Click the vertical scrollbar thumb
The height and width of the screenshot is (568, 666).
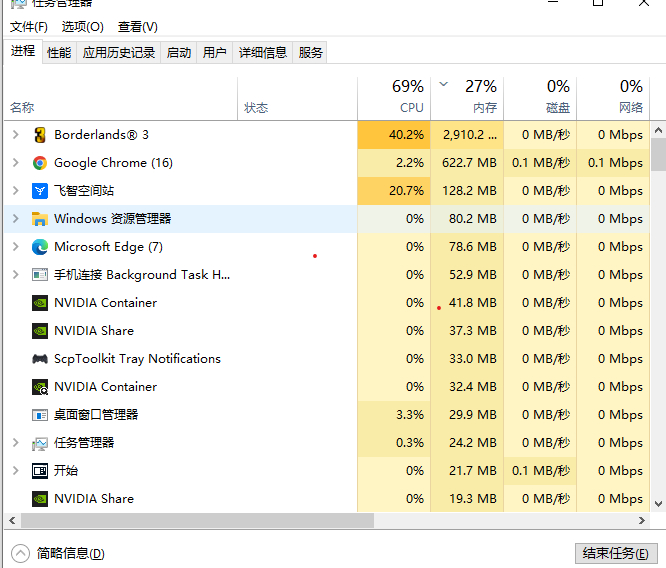coord(658,154)
